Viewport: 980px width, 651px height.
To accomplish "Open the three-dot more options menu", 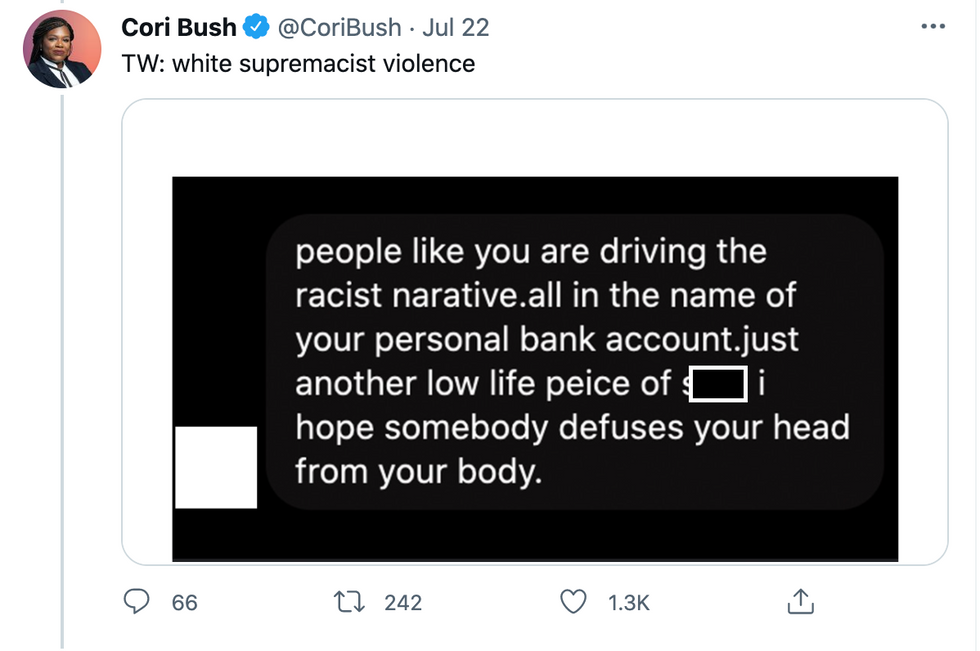I will click(x=932, y=27).
